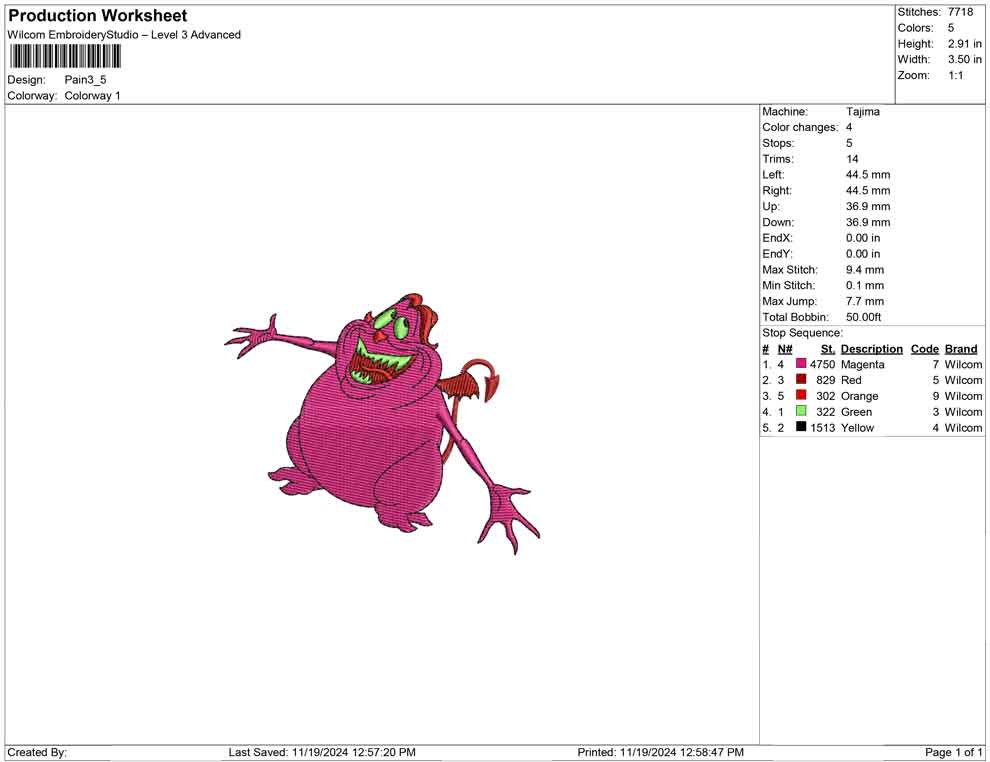Screen dimensions: 990x762
Task: Click the pink devil embroidery design
Action: pos(382,423)
